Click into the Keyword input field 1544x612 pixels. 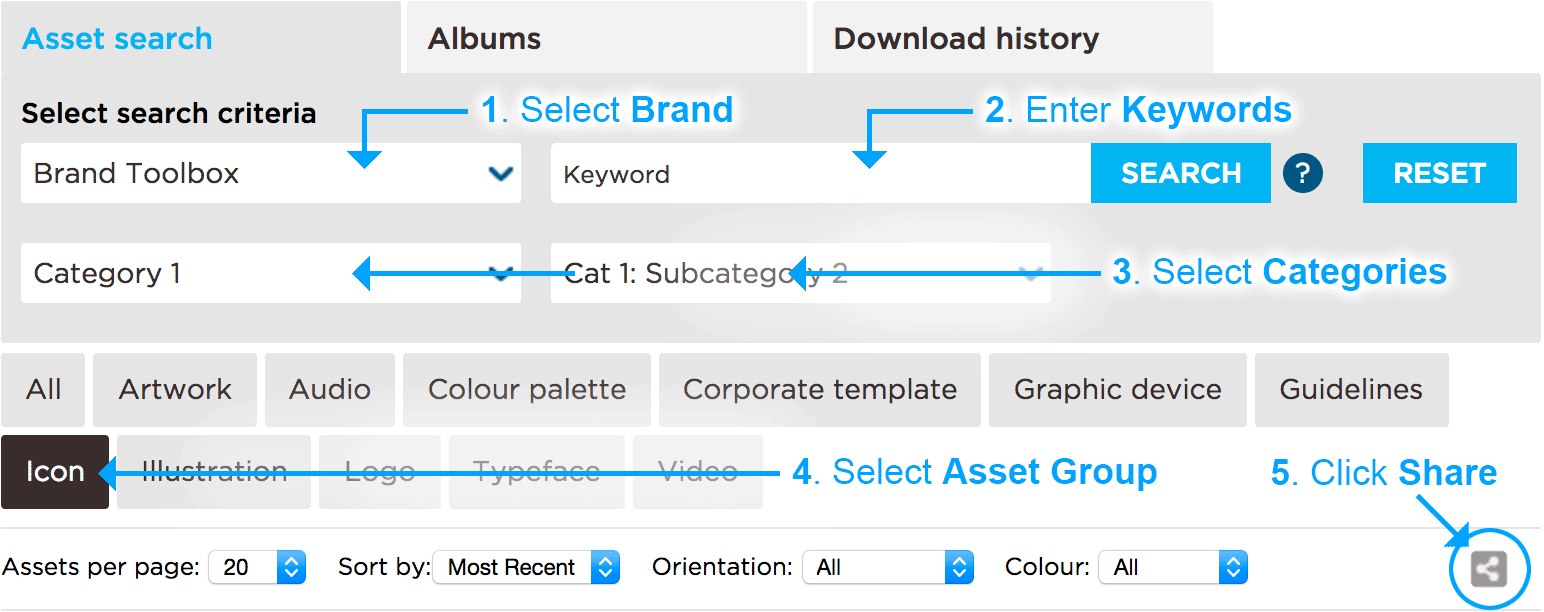820,174
